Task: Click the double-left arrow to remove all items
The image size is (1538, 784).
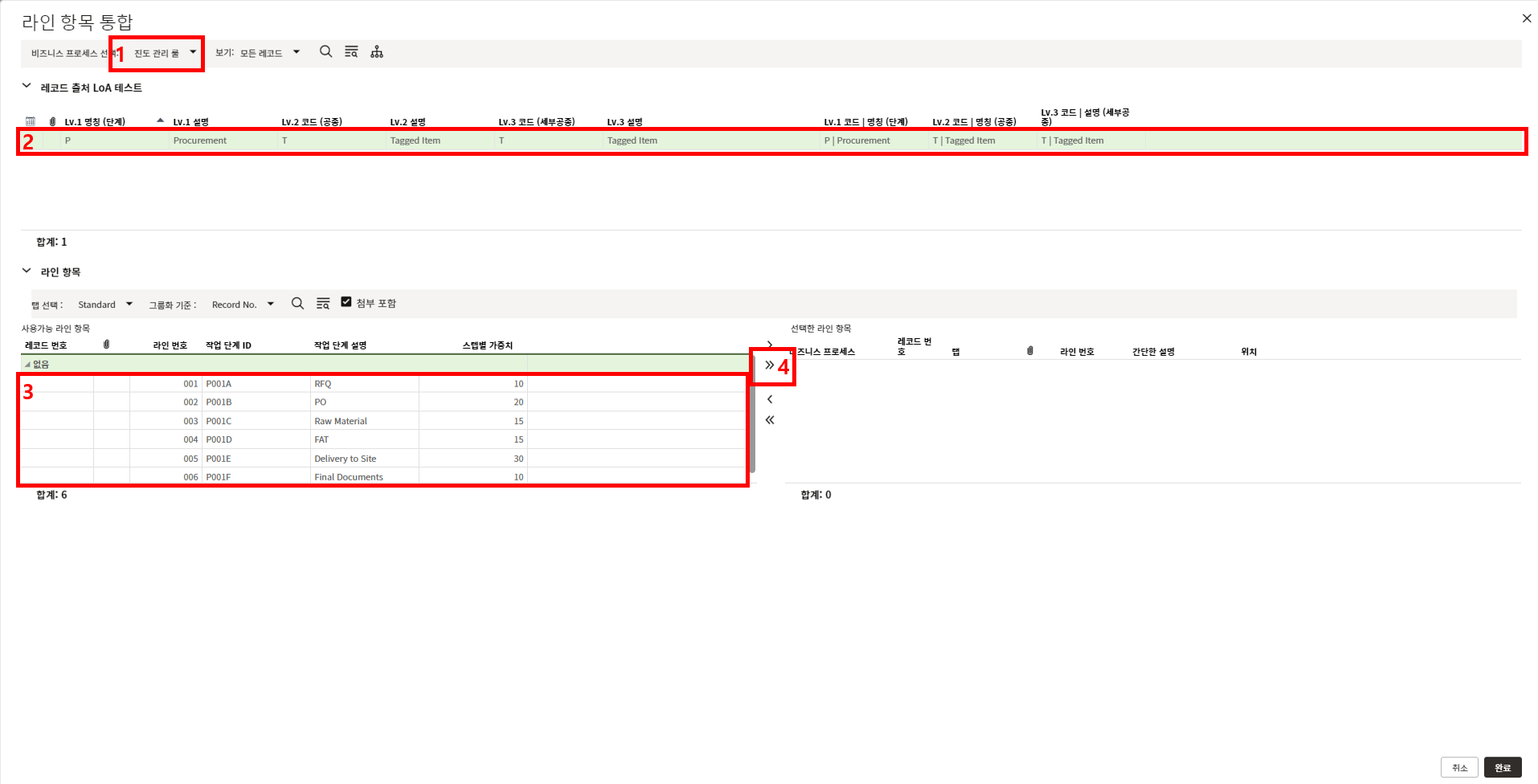Action: pyautogui.click(x=770, y=420)
